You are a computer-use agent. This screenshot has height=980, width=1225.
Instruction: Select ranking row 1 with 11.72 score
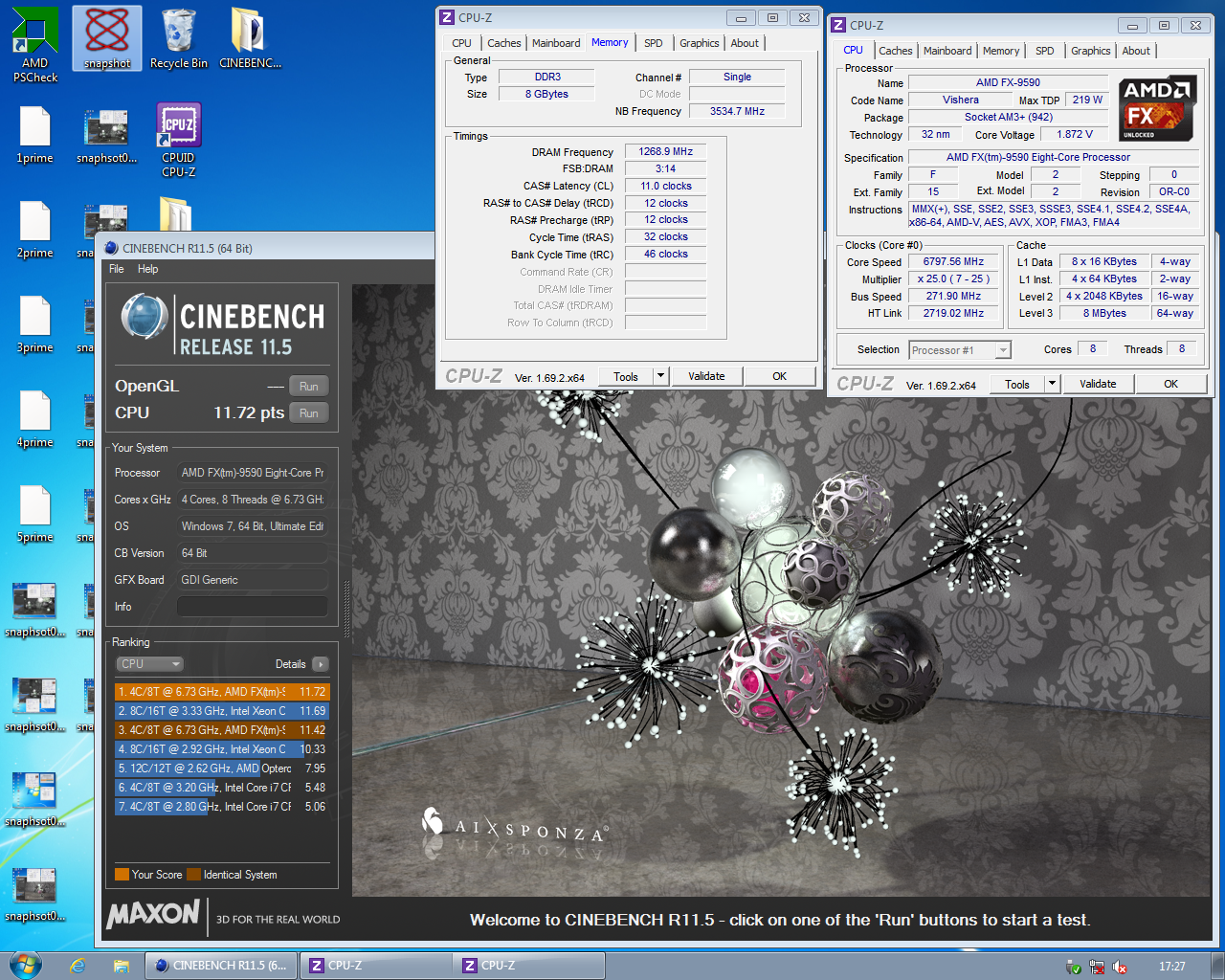point(222,691)
